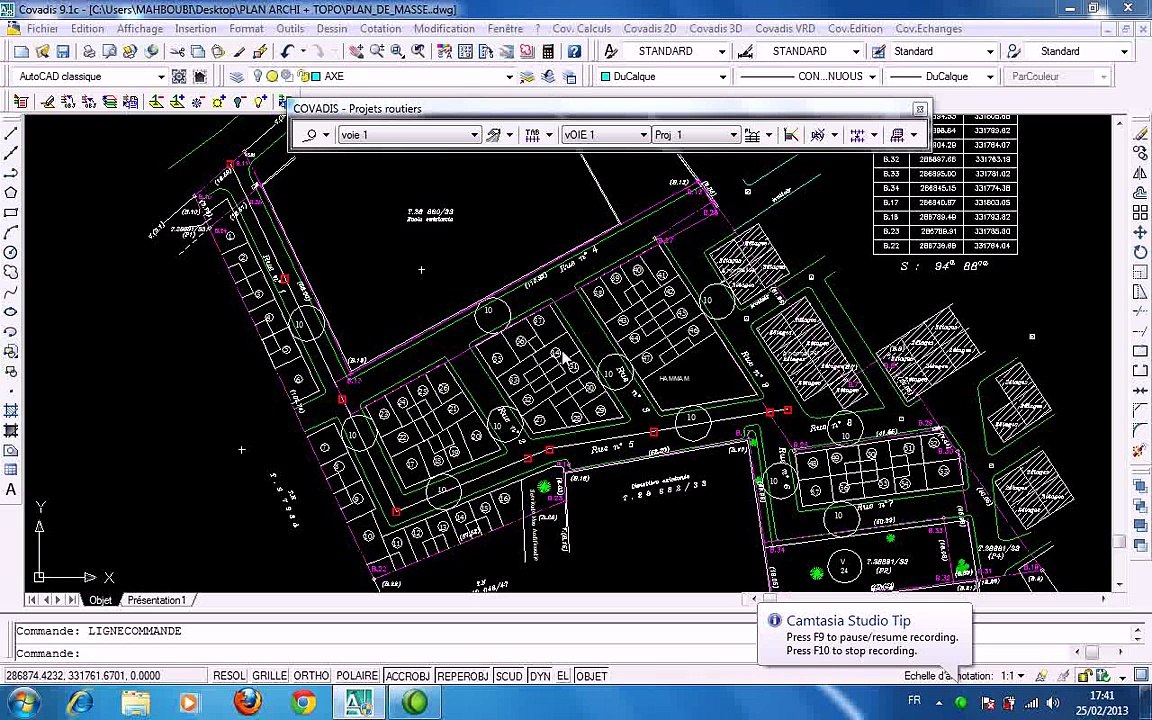Open the Help question-mark icon
The height and width of the screenshot is (720, 1152).
[x=575, y=51]
